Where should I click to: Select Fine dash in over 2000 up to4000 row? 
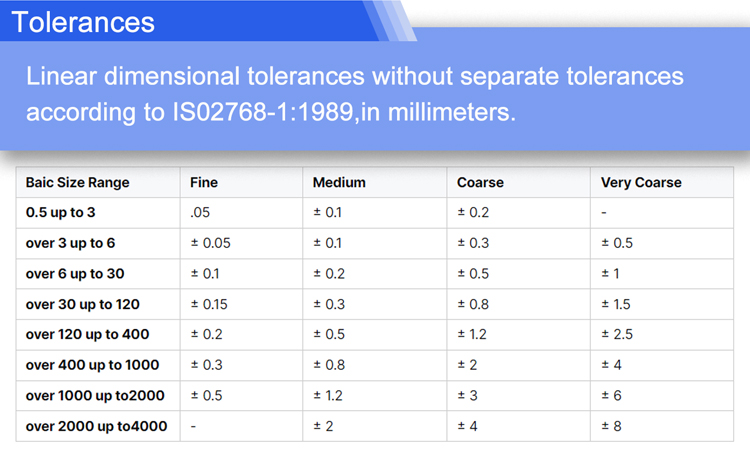[x=193, y=426]
